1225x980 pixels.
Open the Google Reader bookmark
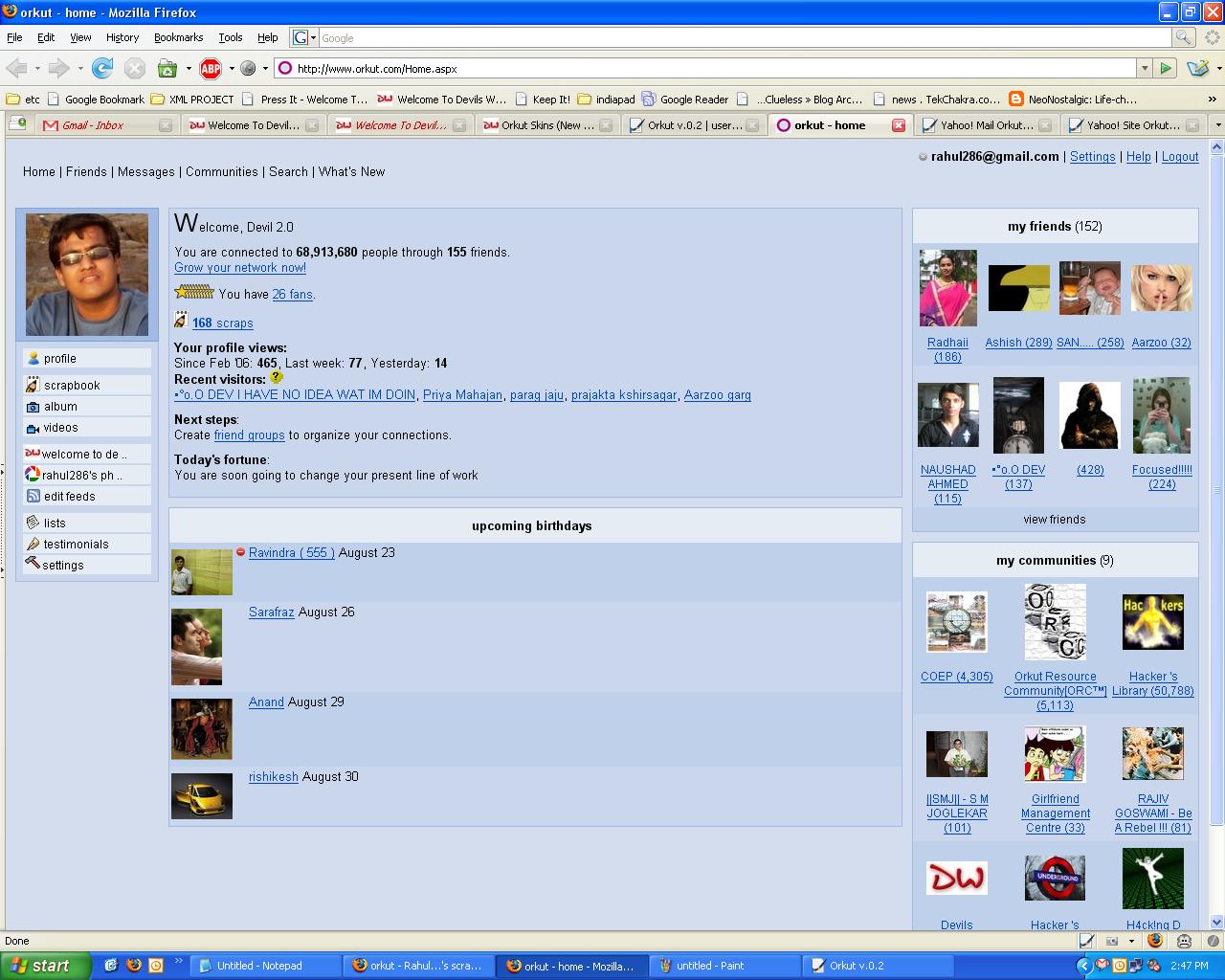click(x=685, y=99)
